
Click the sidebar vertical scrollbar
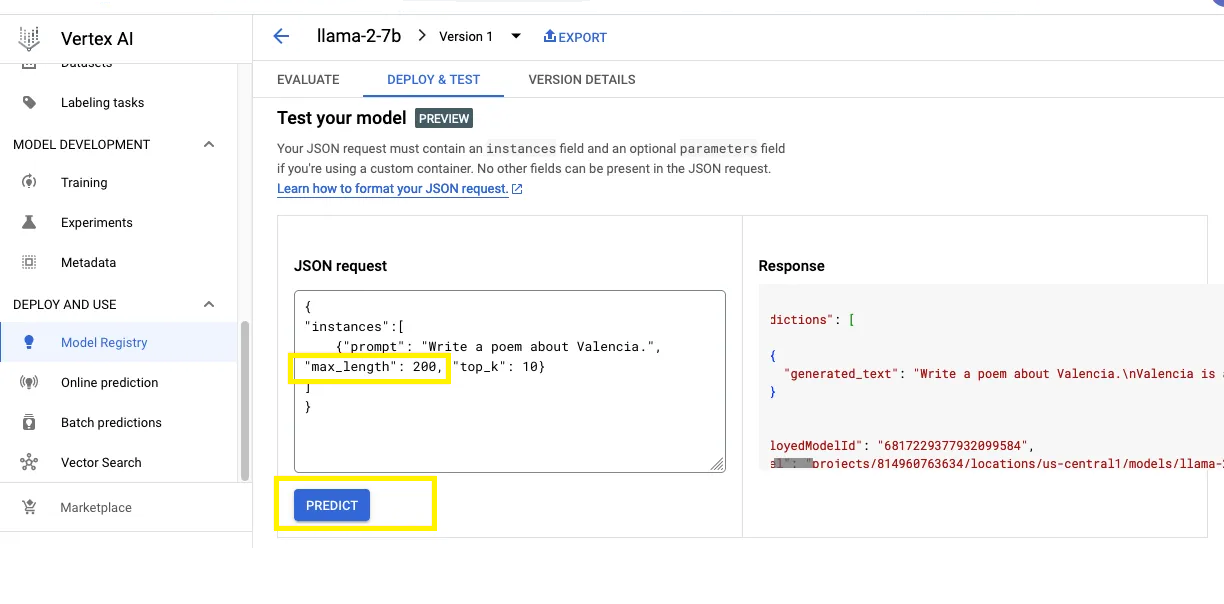click(x=245, y=400)
